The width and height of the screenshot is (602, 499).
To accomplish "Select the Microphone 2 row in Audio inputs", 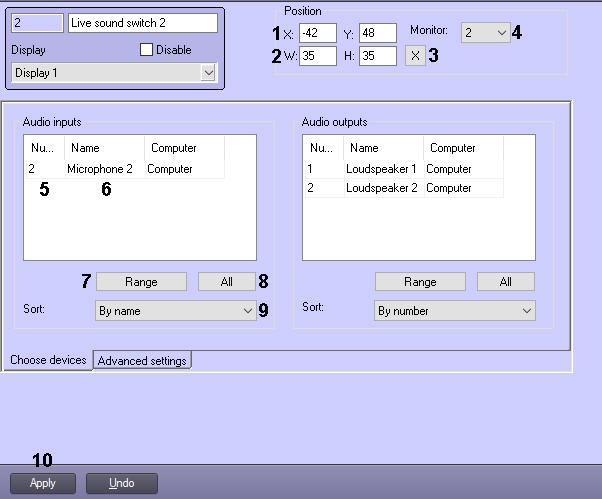I will click(125, 169).
